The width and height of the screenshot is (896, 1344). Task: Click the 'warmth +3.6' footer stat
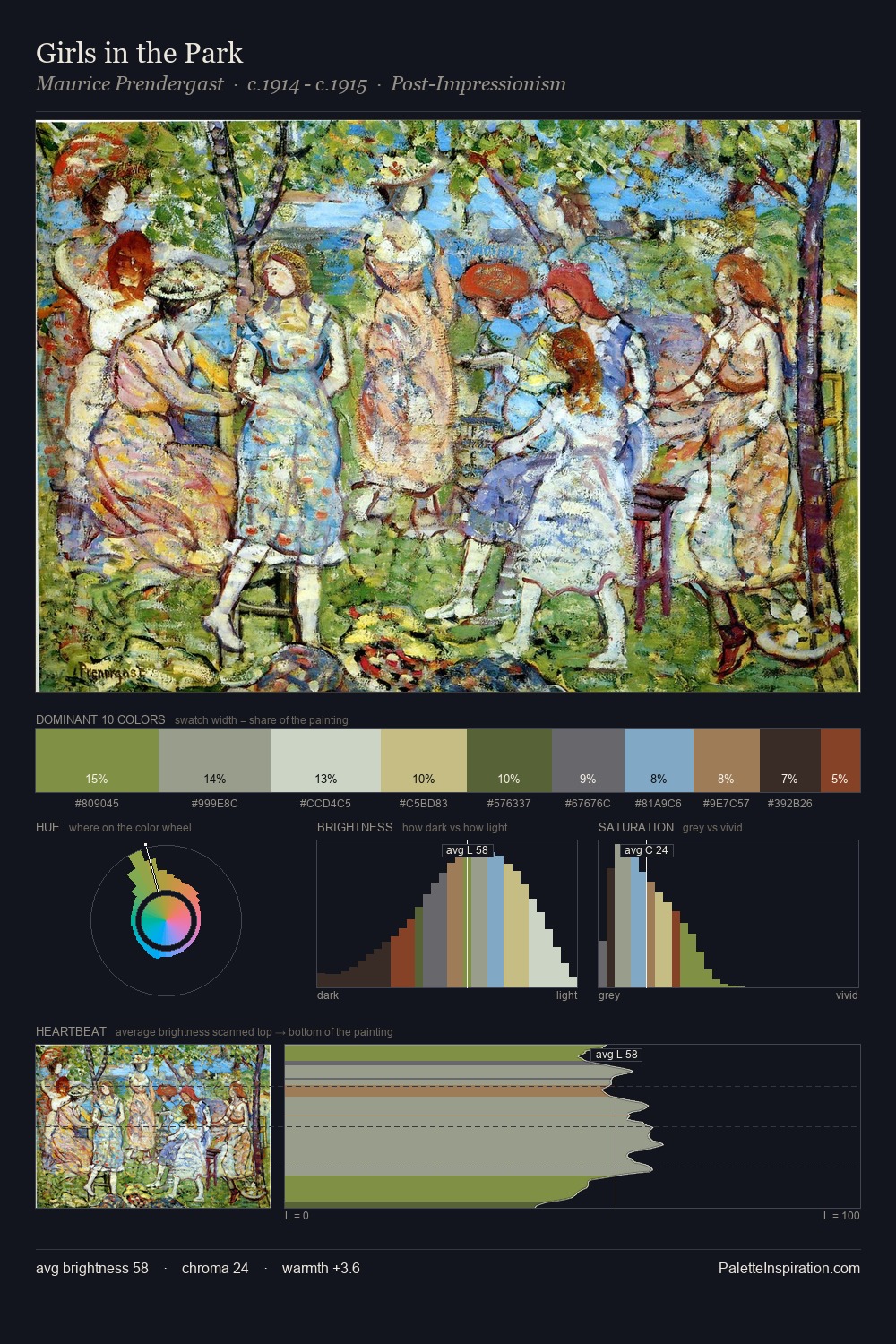(x=321, y=1268)
